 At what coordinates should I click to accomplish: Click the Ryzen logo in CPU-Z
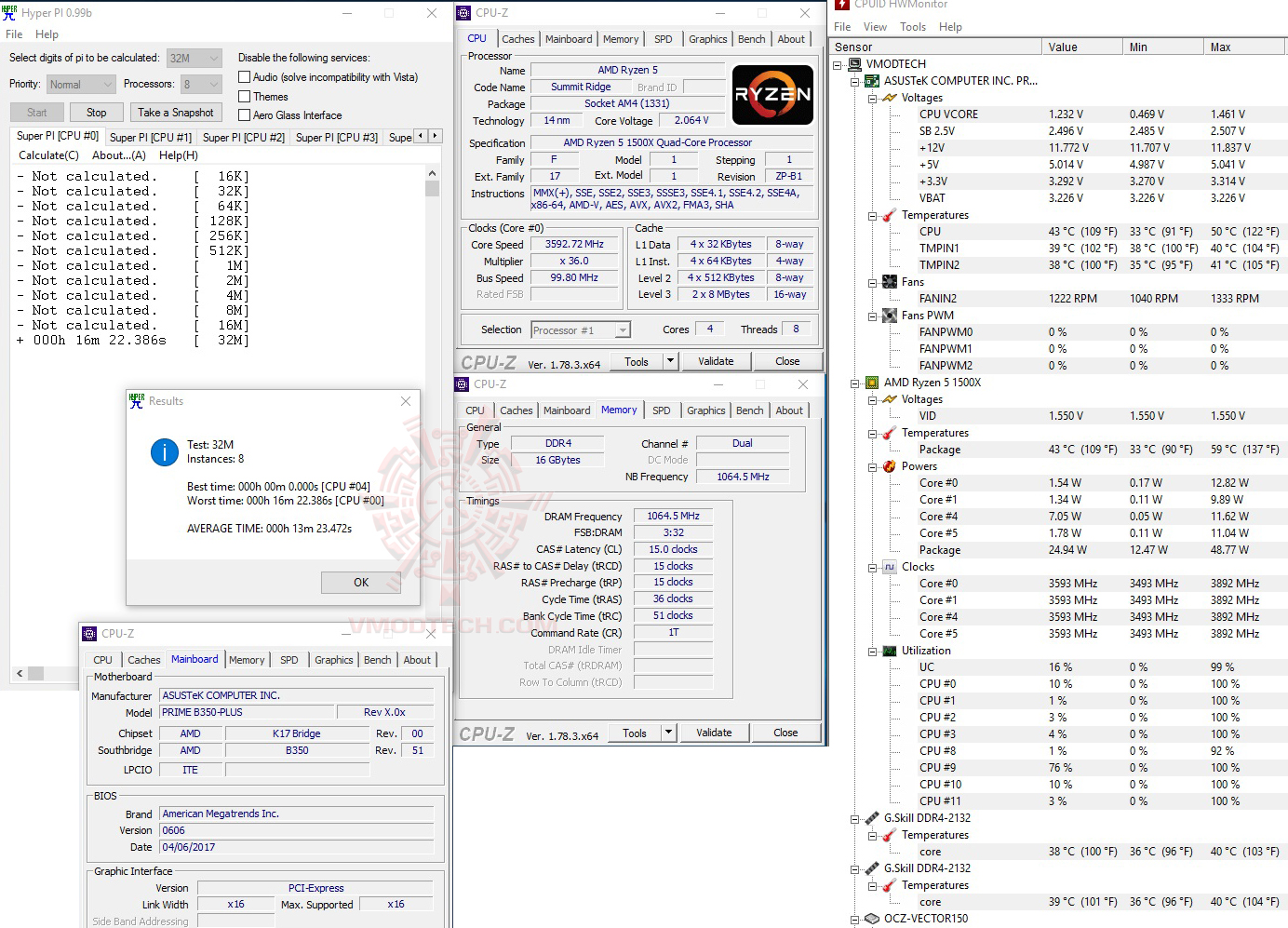tap(772, 94)
